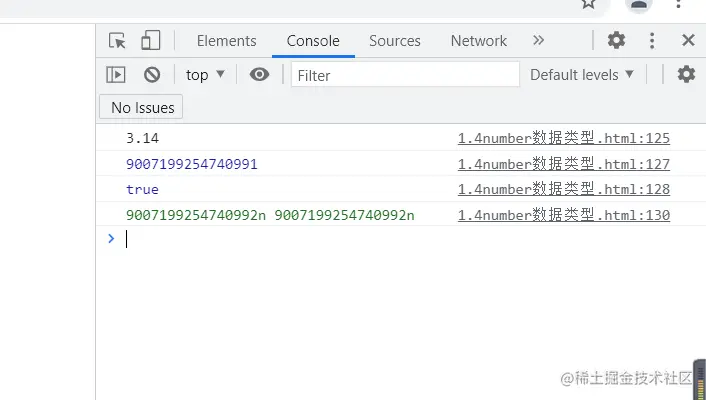Select the 3.14 console output
Image resolution: width=706 pixels, height=400 pixels.
(x=142, y=138)
